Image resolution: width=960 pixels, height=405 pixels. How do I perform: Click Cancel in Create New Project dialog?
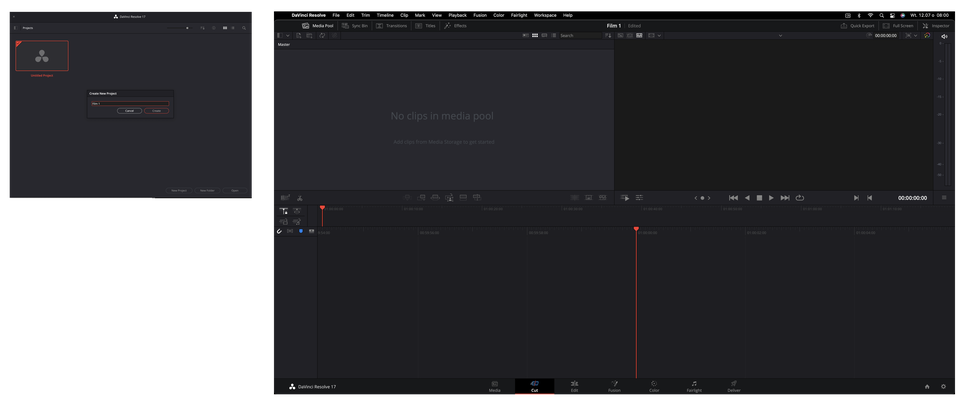click(129, 111)
